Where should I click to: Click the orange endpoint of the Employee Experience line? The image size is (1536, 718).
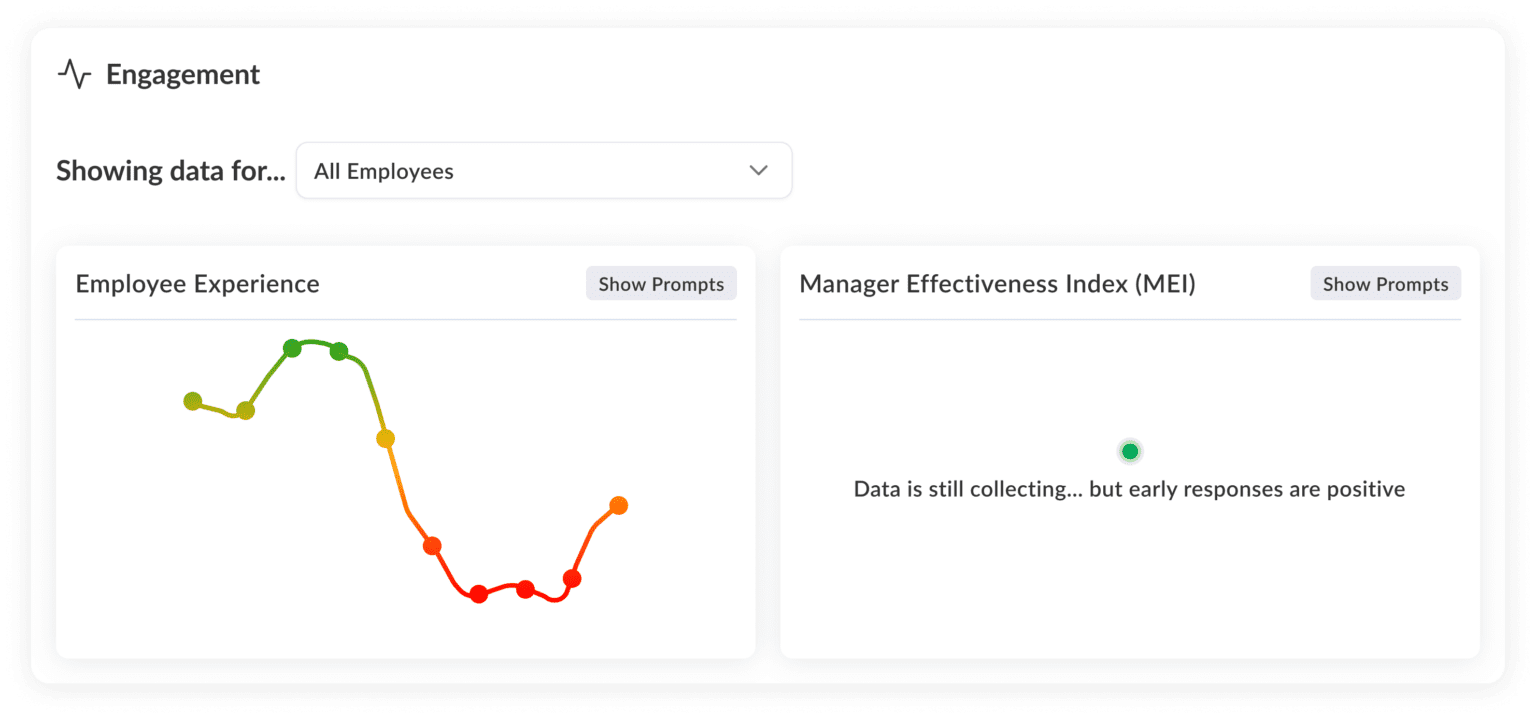pyautogui.click(x=619, y=505)
